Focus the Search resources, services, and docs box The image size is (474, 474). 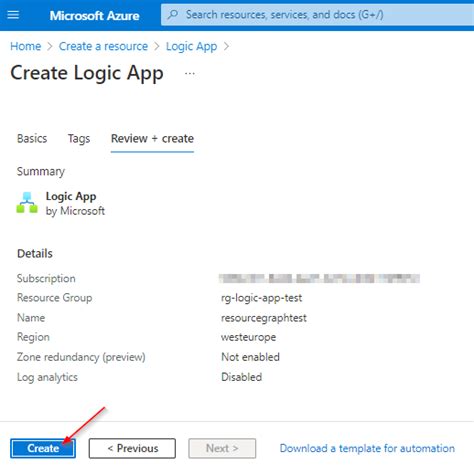pyautogui.click(x=317, y=15)
